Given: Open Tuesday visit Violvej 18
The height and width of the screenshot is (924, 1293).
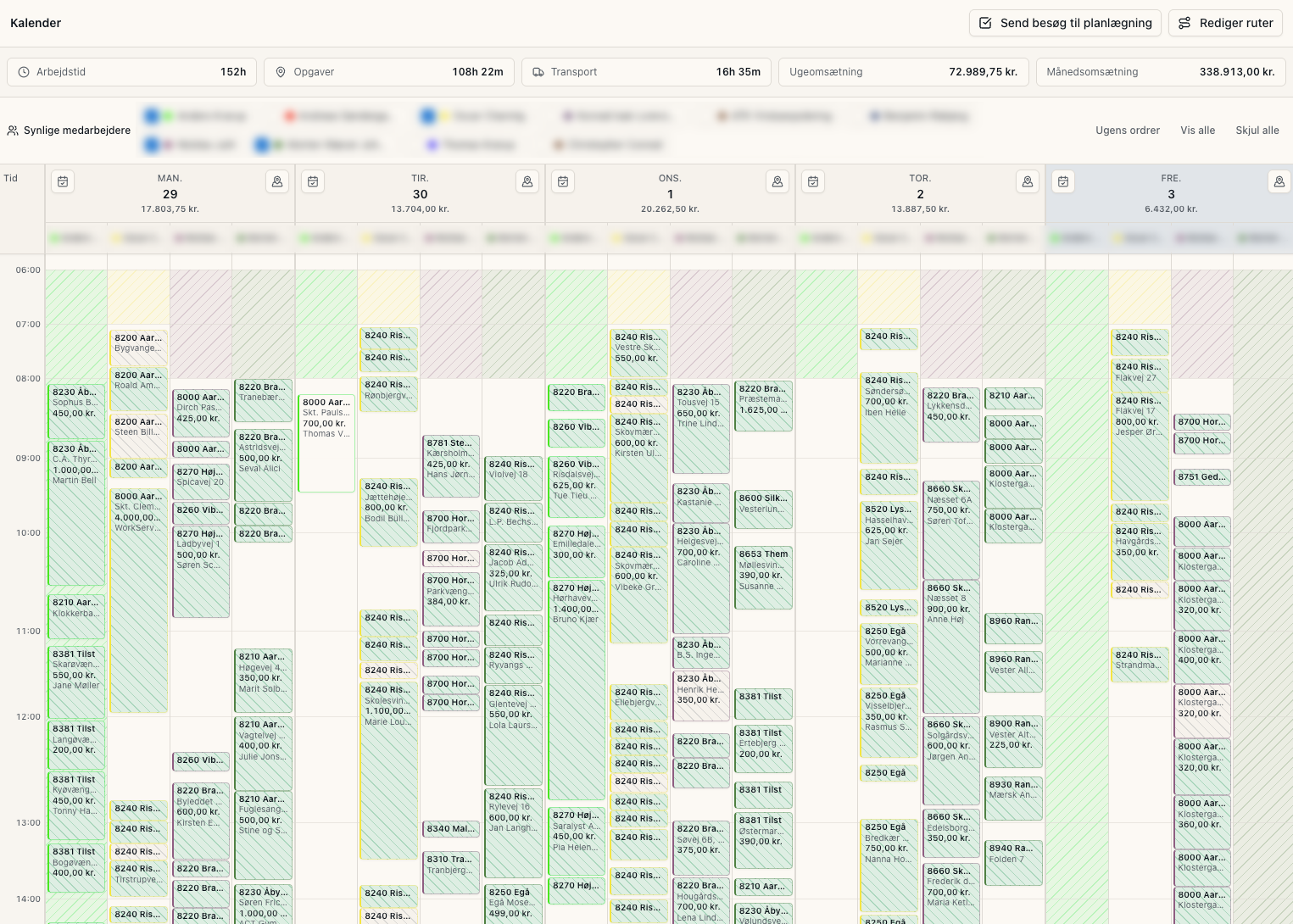Looking at the screenshot, I should (x=513, y=479).
